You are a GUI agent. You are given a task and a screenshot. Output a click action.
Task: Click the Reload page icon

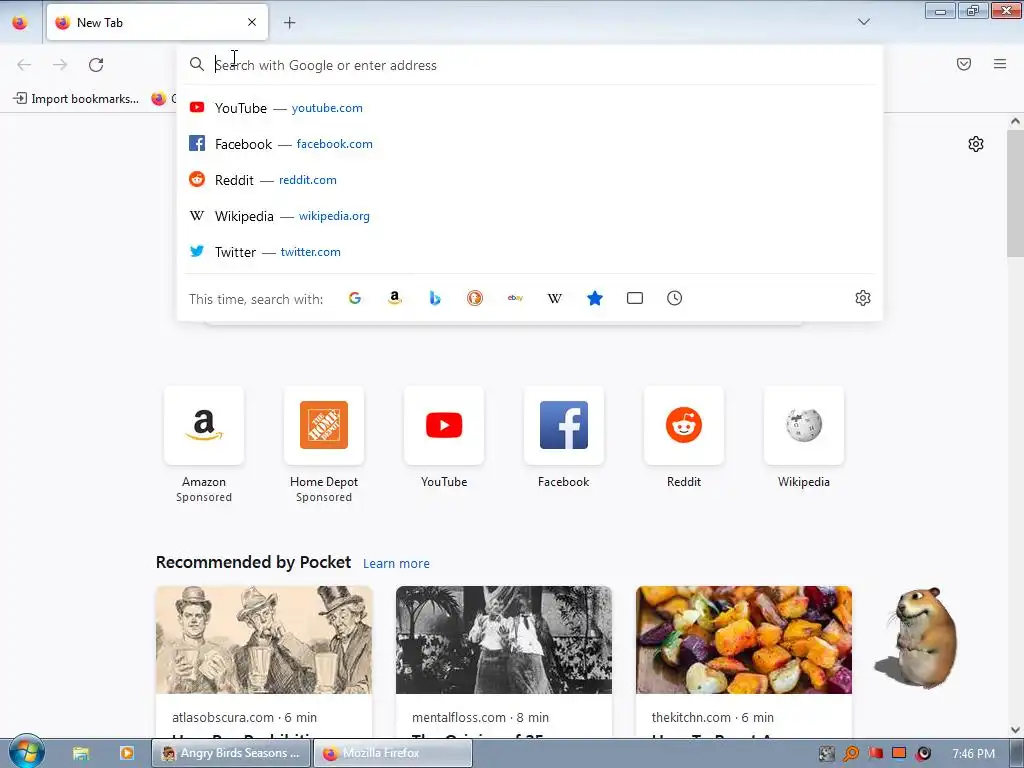point(96,65)
